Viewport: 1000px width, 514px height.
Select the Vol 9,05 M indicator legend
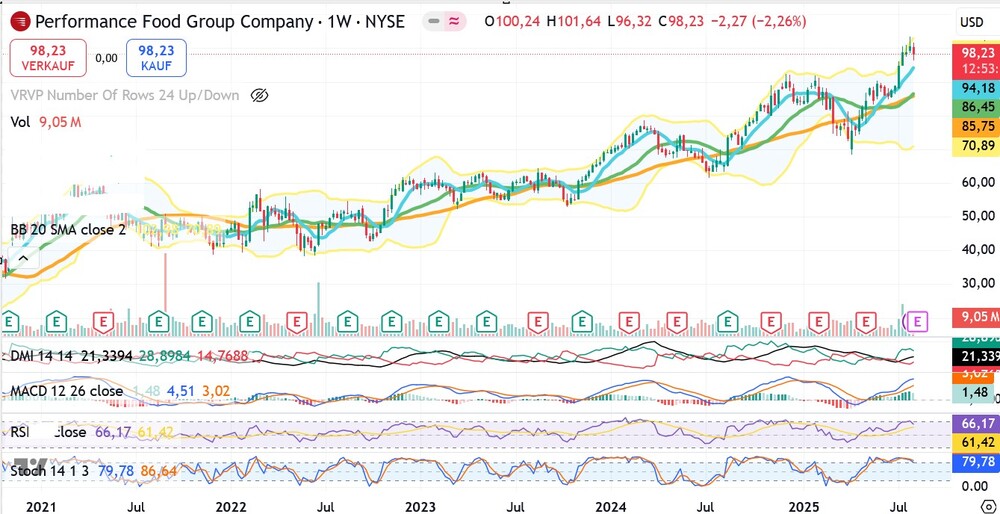46,122
